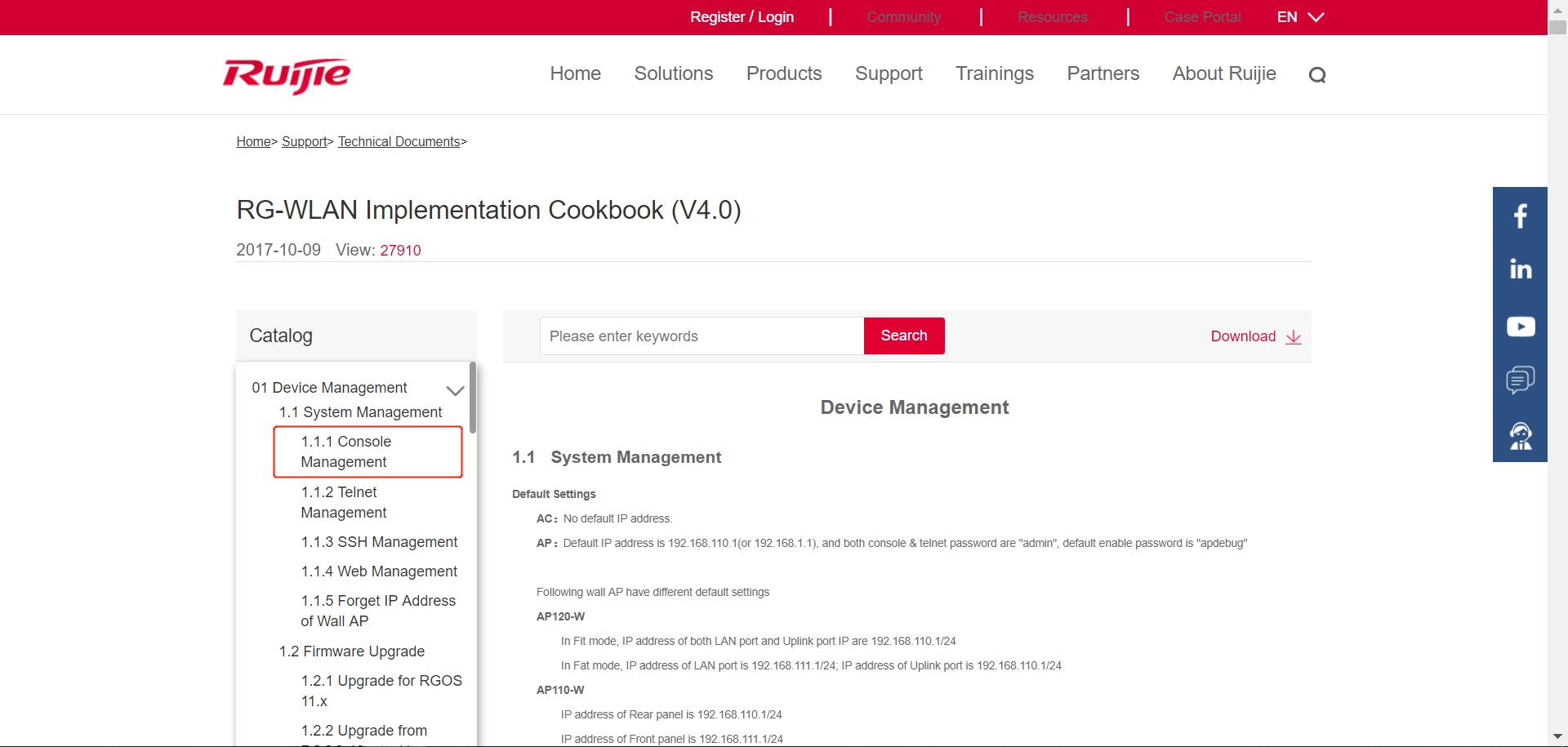Viewport: 1568px width, 747px height.
Task: Select 1.1.4 Web Management entry
Action: (379, 571)
